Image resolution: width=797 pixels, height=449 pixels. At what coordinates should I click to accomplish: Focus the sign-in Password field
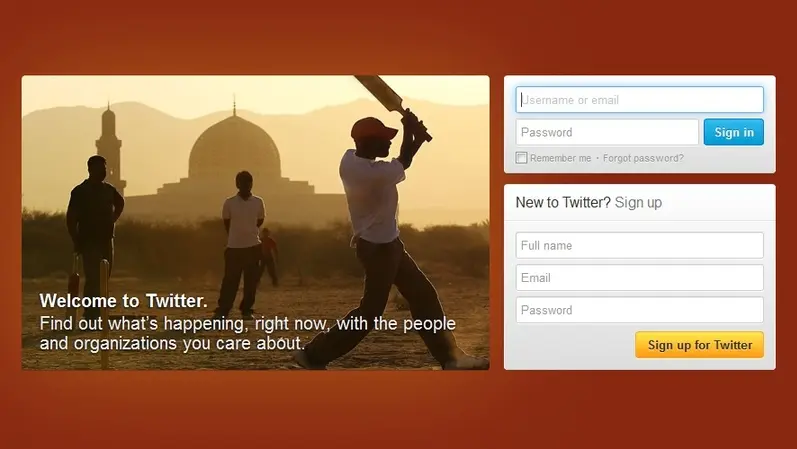click(607, 132)
